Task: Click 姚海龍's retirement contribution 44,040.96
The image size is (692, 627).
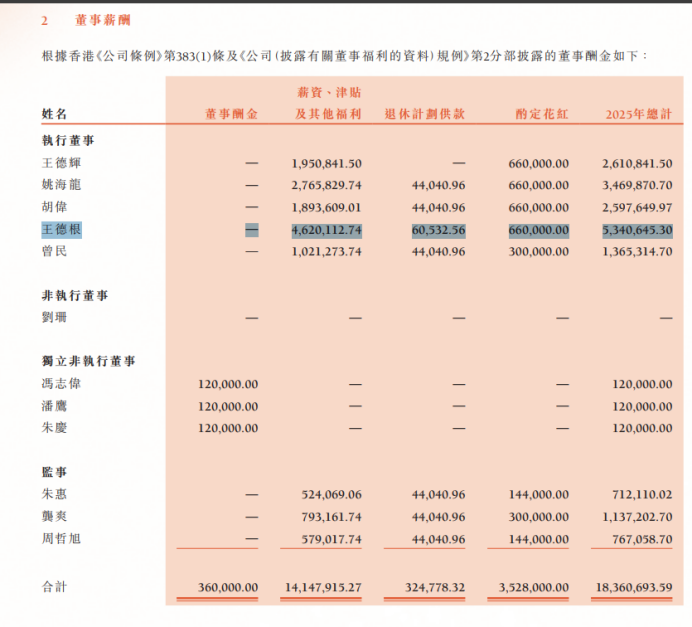Action: point(439,185)
